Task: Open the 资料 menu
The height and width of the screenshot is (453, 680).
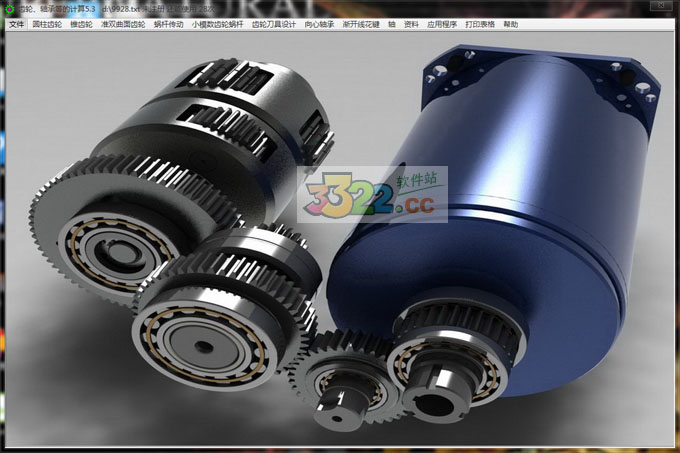Action: coord(411,24)
